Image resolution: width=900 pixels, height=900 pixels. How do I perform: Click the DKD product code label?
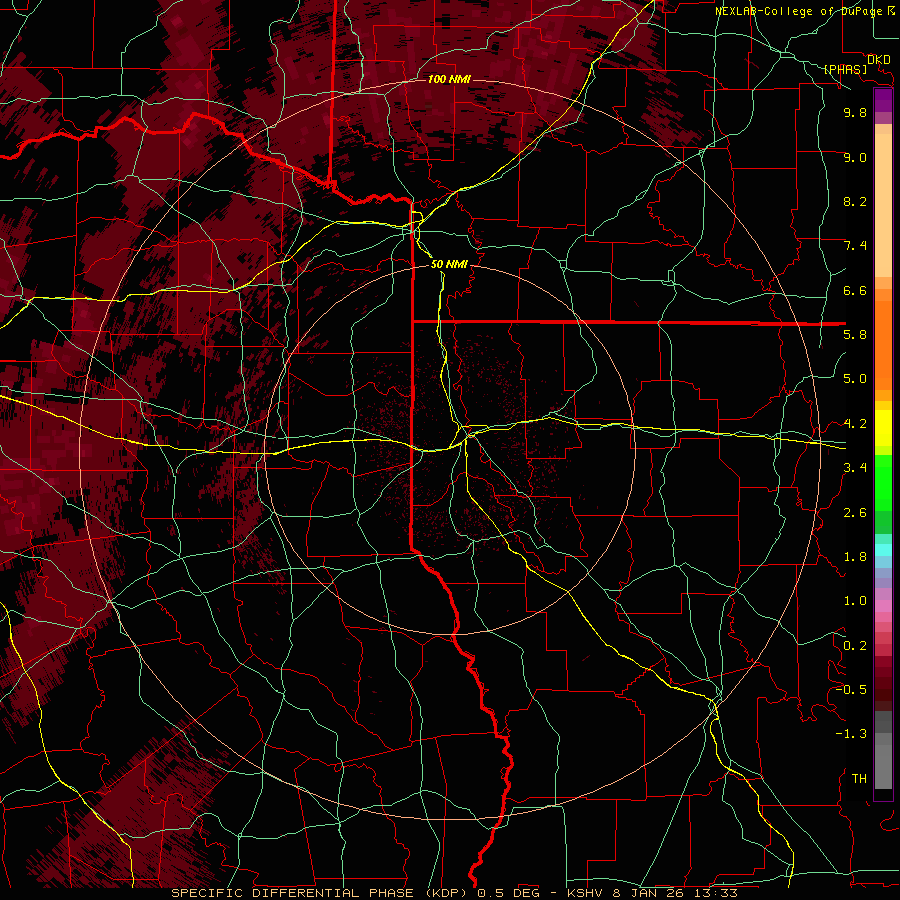[x=878, y=60]
